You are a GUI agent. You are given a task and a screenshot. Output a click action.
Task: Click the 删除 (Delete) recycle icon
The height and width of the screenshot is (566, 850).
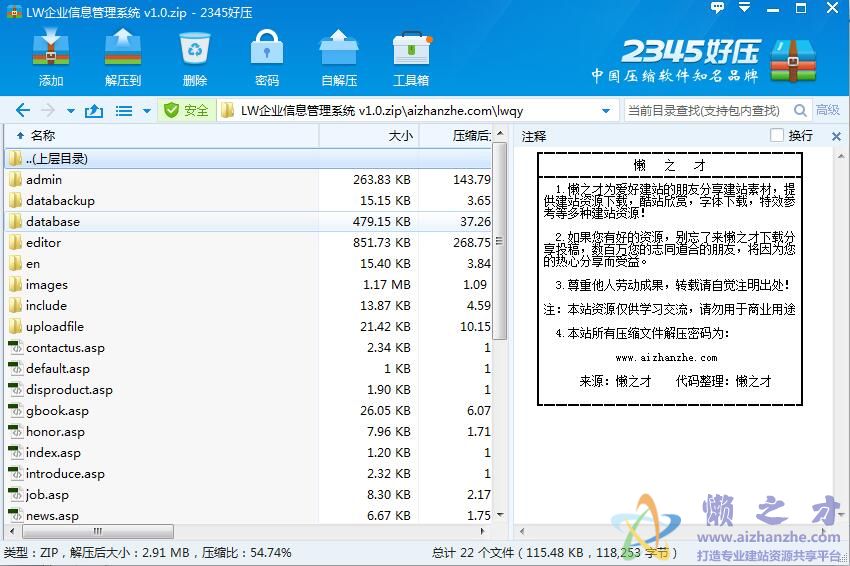pyautogui.click(x=195, y=58)
